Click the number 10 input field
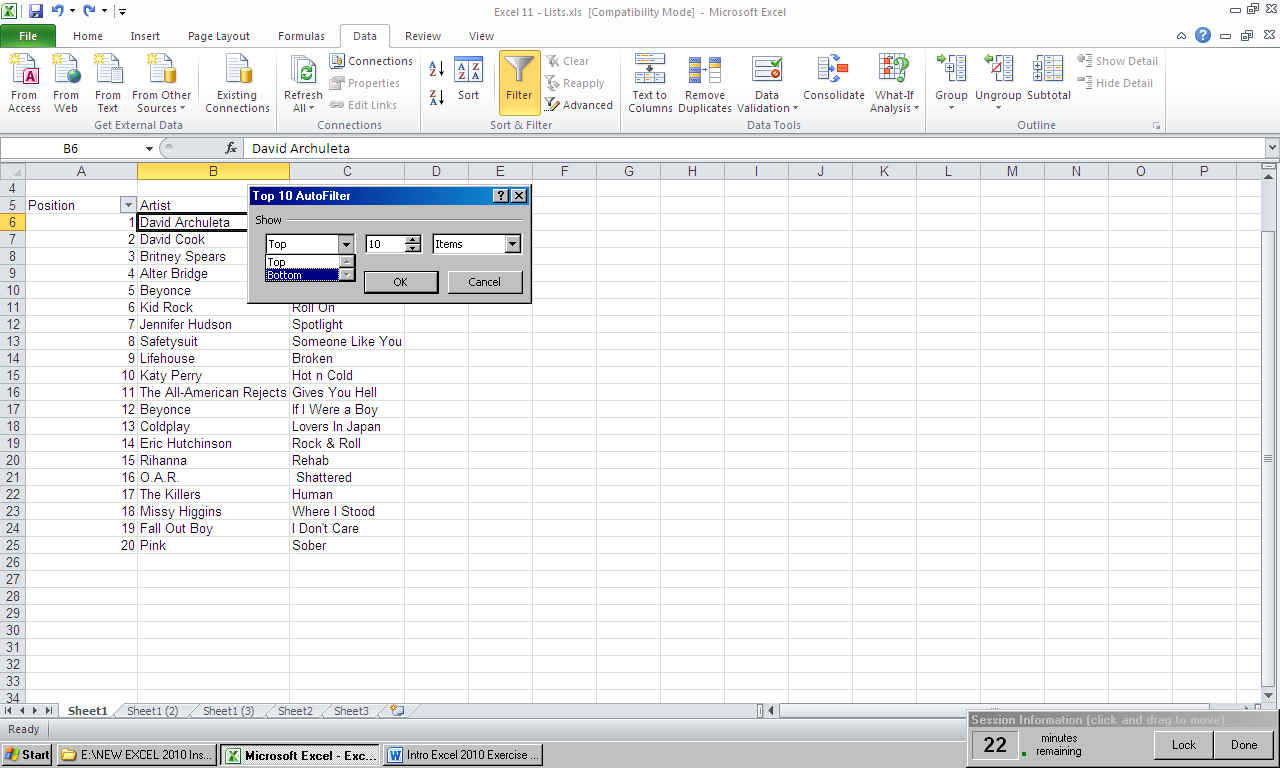Image resolution: width=1280 pixels, height=768 pixels. (386, 244)
